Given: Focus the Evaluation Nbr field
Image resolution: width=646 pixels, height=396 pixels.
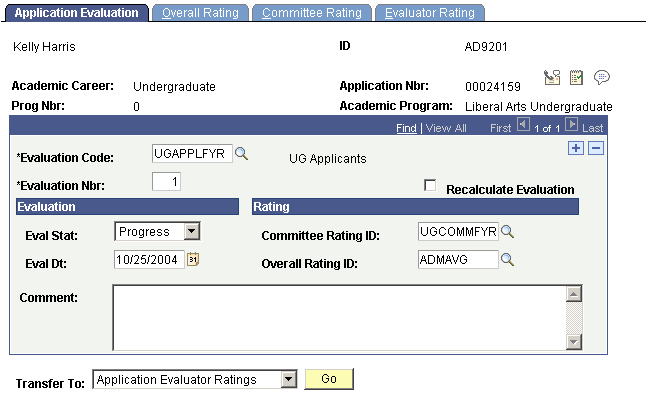Looking at the screenshot, I should [x=166, y=182].
